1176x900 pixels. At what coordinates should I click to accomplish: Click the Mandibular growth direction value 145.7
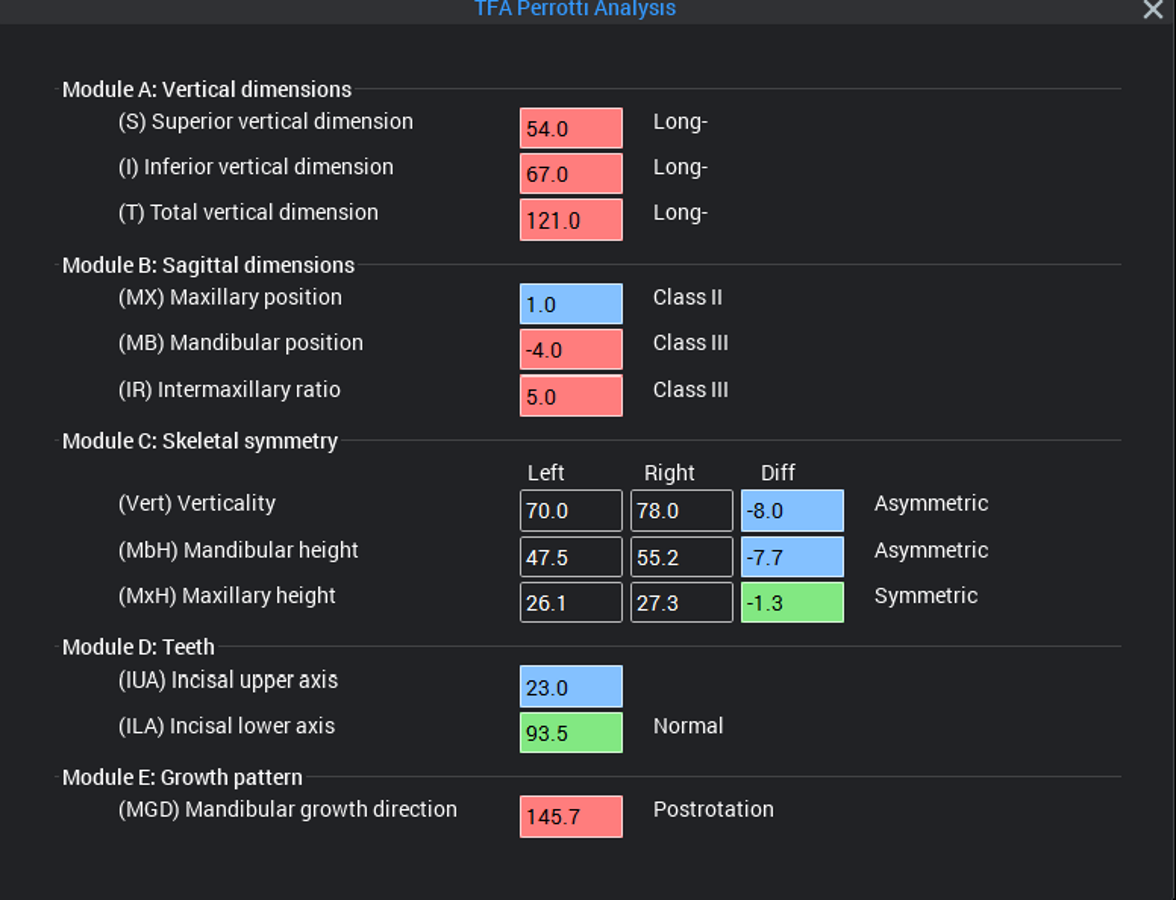point(571,817)
